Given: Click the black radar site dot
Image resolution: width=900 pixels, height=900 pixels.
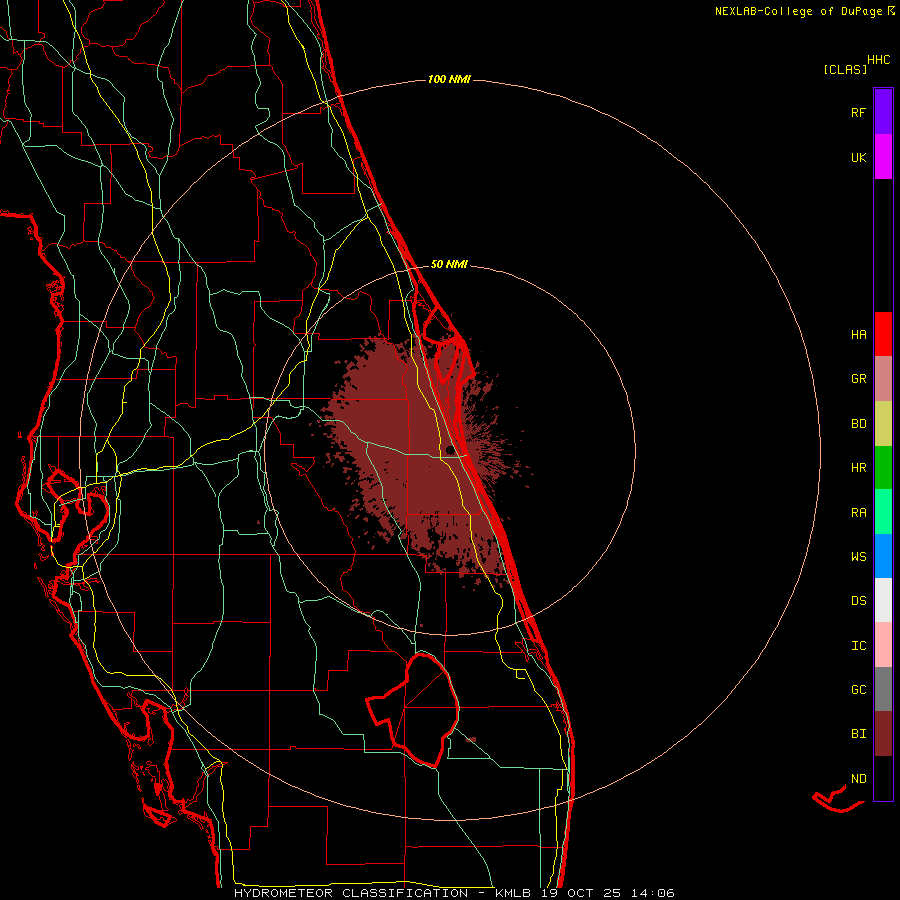Looking at the screenshot, I should [449, 450].
